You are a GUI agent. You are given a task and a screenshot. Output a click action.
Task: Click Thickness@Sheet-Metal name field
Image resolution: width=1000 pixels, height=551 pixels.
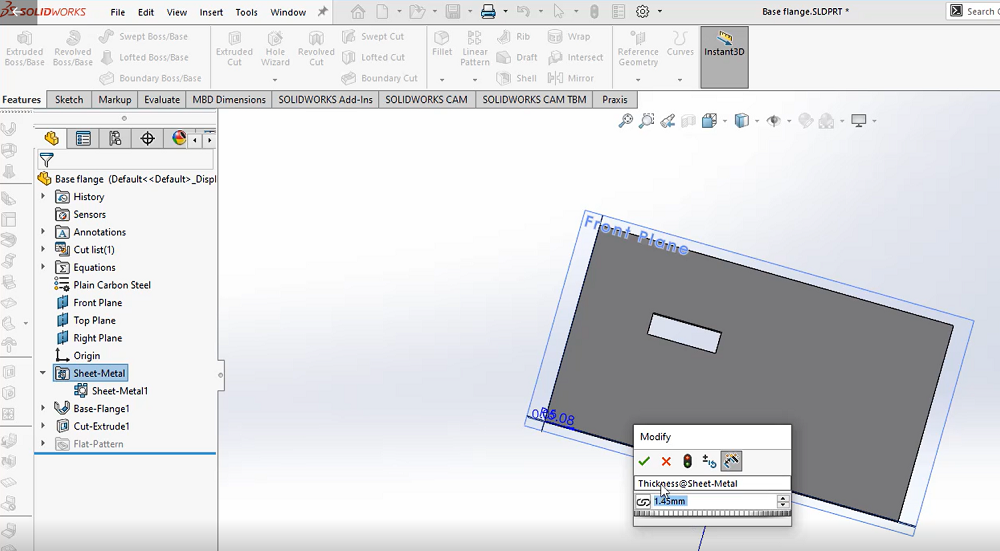click(x=712, y=483)
